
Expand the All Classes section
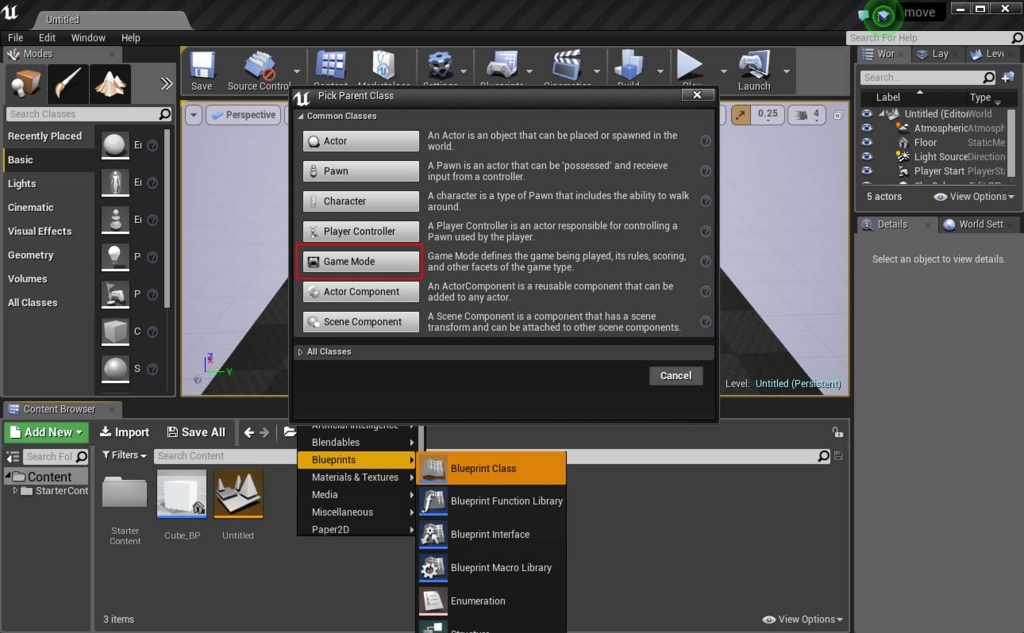pos(300,351)
